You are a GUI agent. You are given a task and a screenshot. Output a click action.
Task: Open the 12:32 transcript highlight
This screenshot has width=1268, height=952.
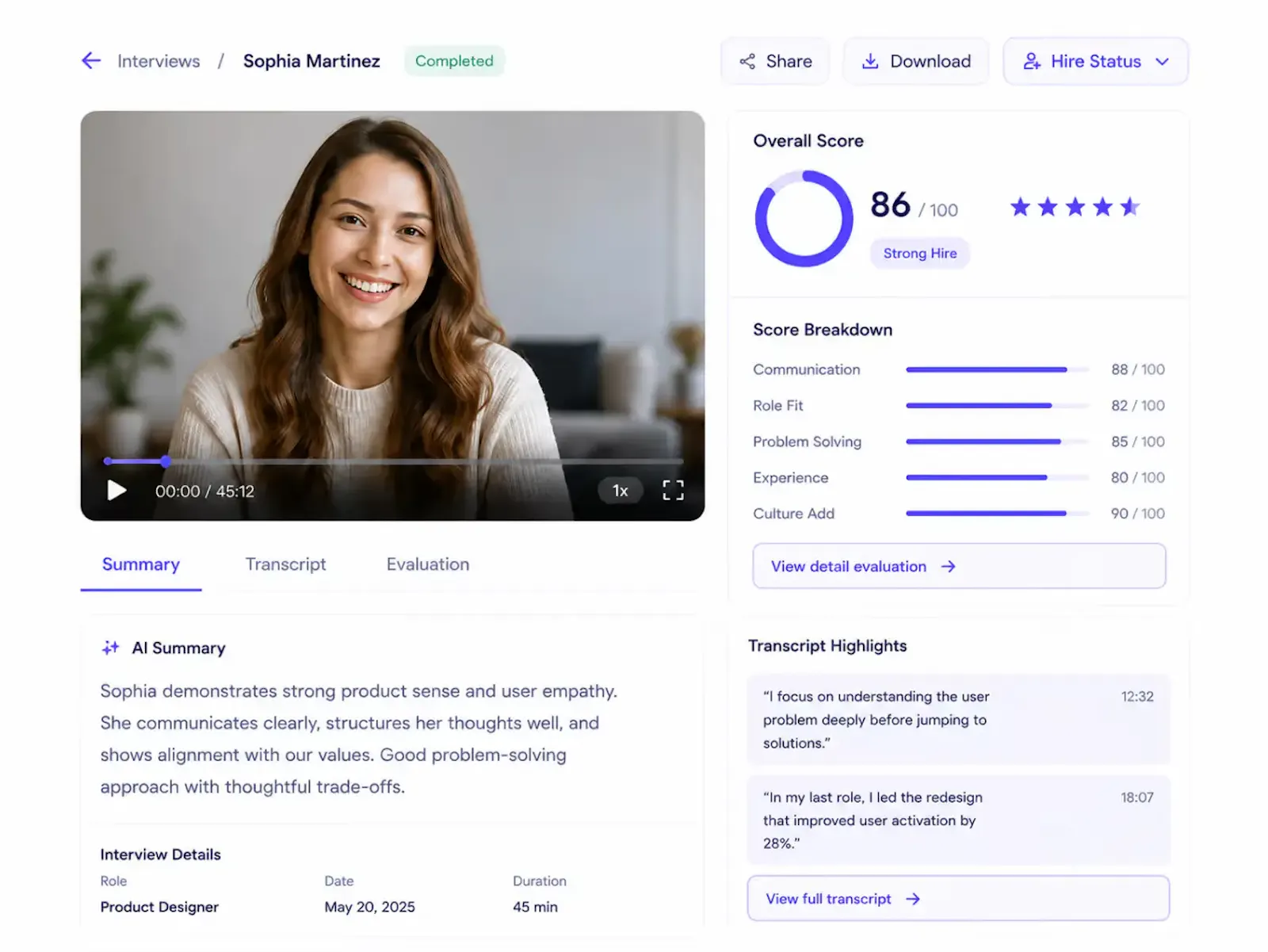(958, 720)
